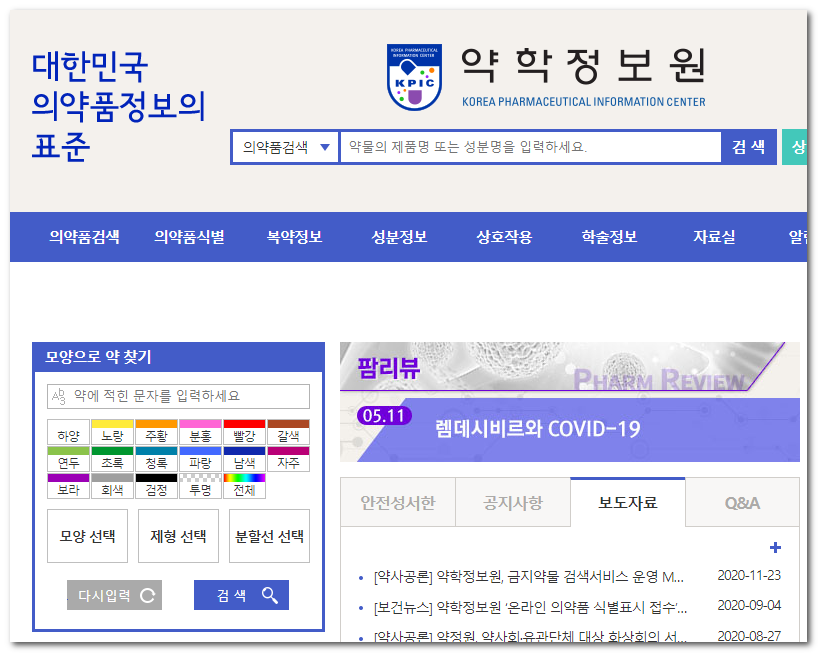This screenshot has width=818, height=653.
Task: Click the 약학정보원 title text
Action: click(x=583, y=66)
